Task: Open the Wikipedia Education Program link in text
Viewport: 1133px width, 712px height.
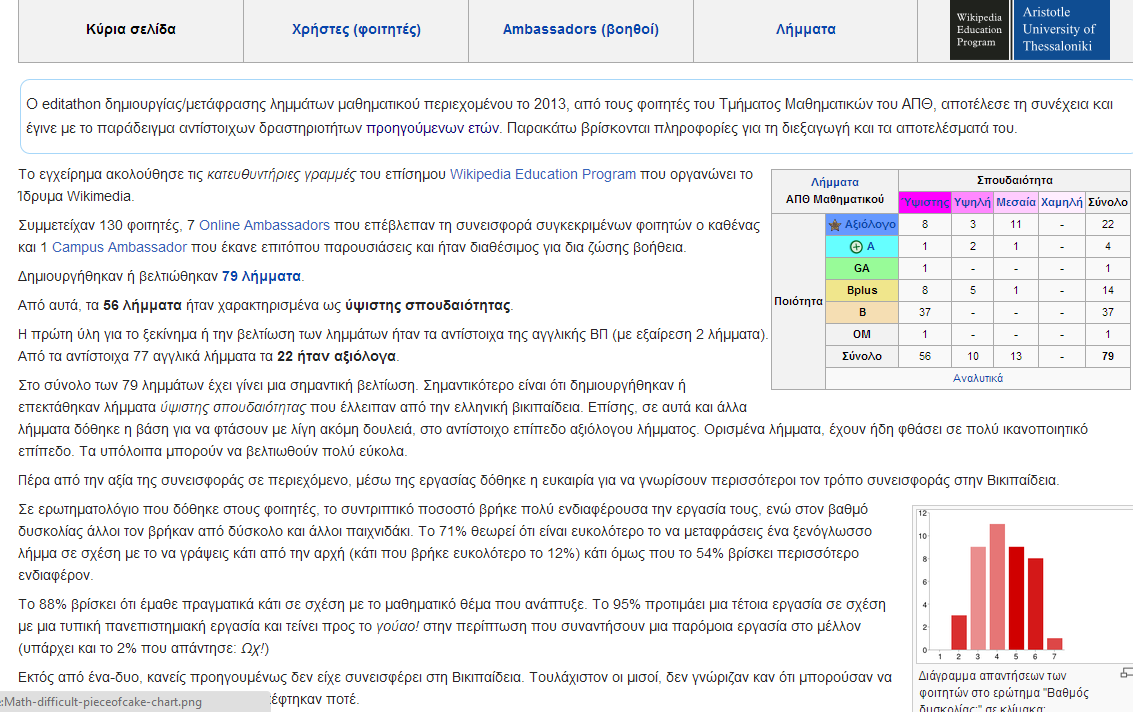Action: point(543,174)
